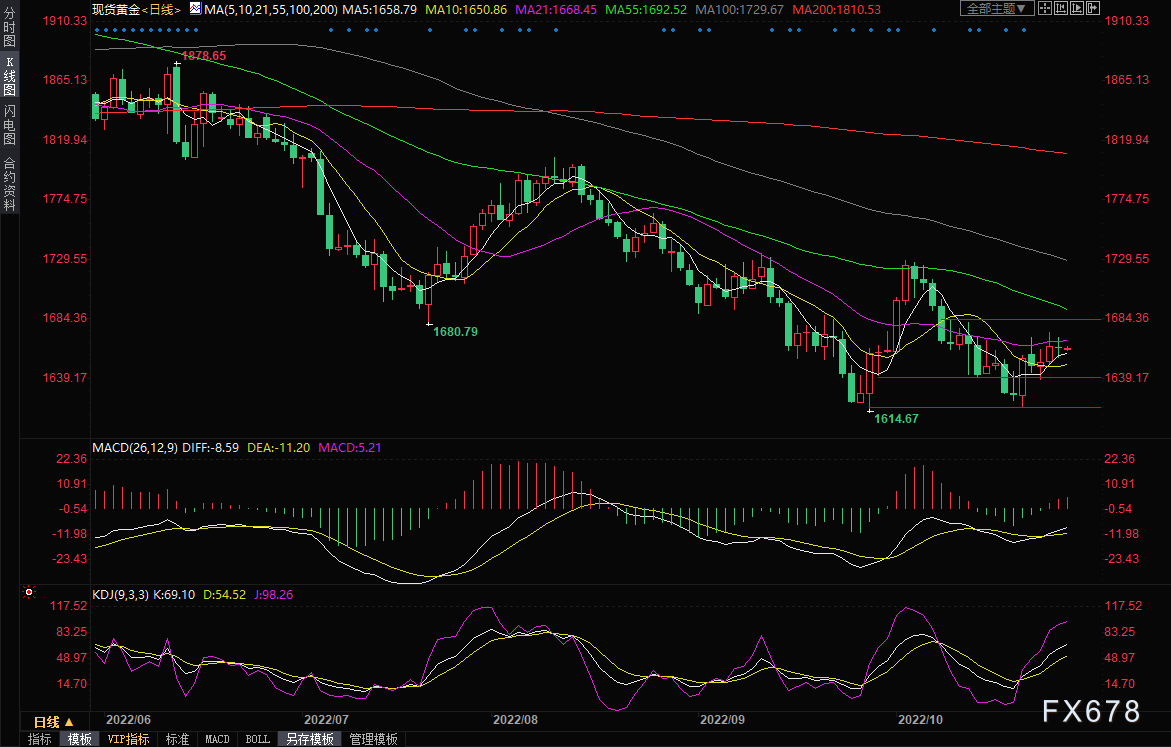Screen dimensions: 1171x747
Task: Open the <日线> period dropdown in title
Action: [x=161, y=9]
